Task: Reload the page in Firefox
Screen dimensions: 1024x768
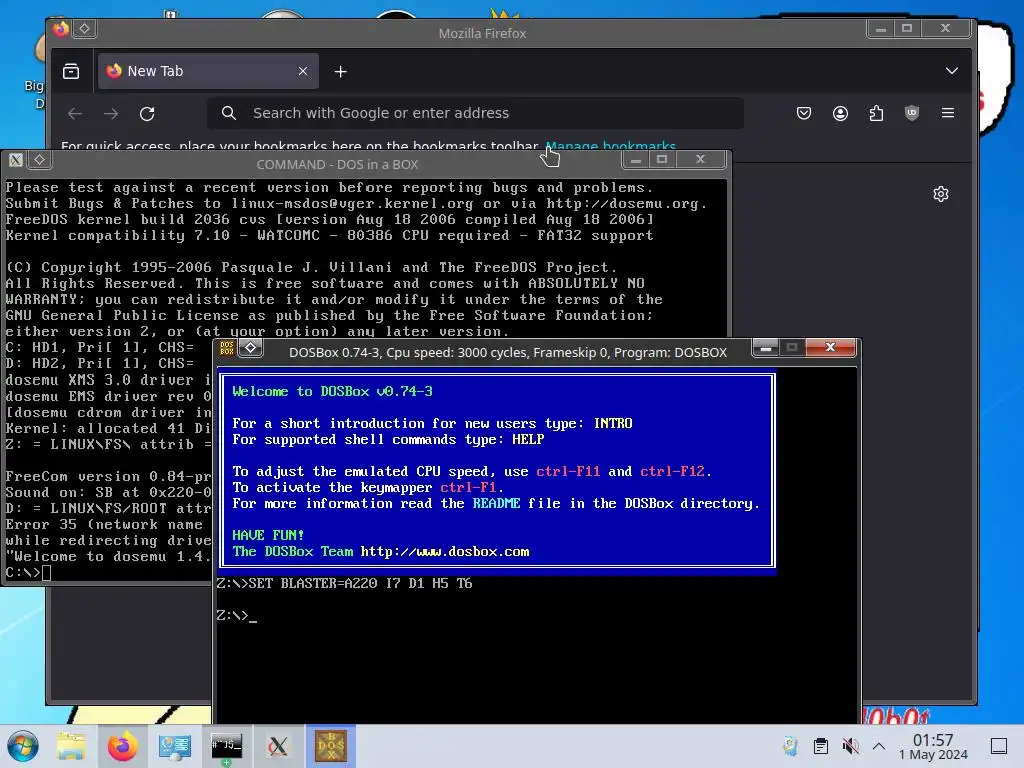Action: (x=147, y=114)
